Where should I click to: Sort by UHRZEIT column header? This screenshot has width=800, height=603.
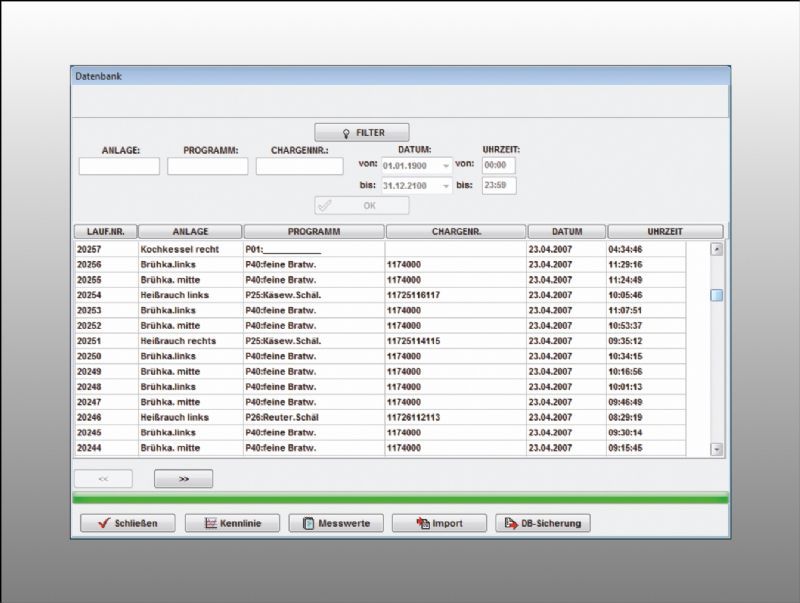pyautogui.click(x=665, y=232)
